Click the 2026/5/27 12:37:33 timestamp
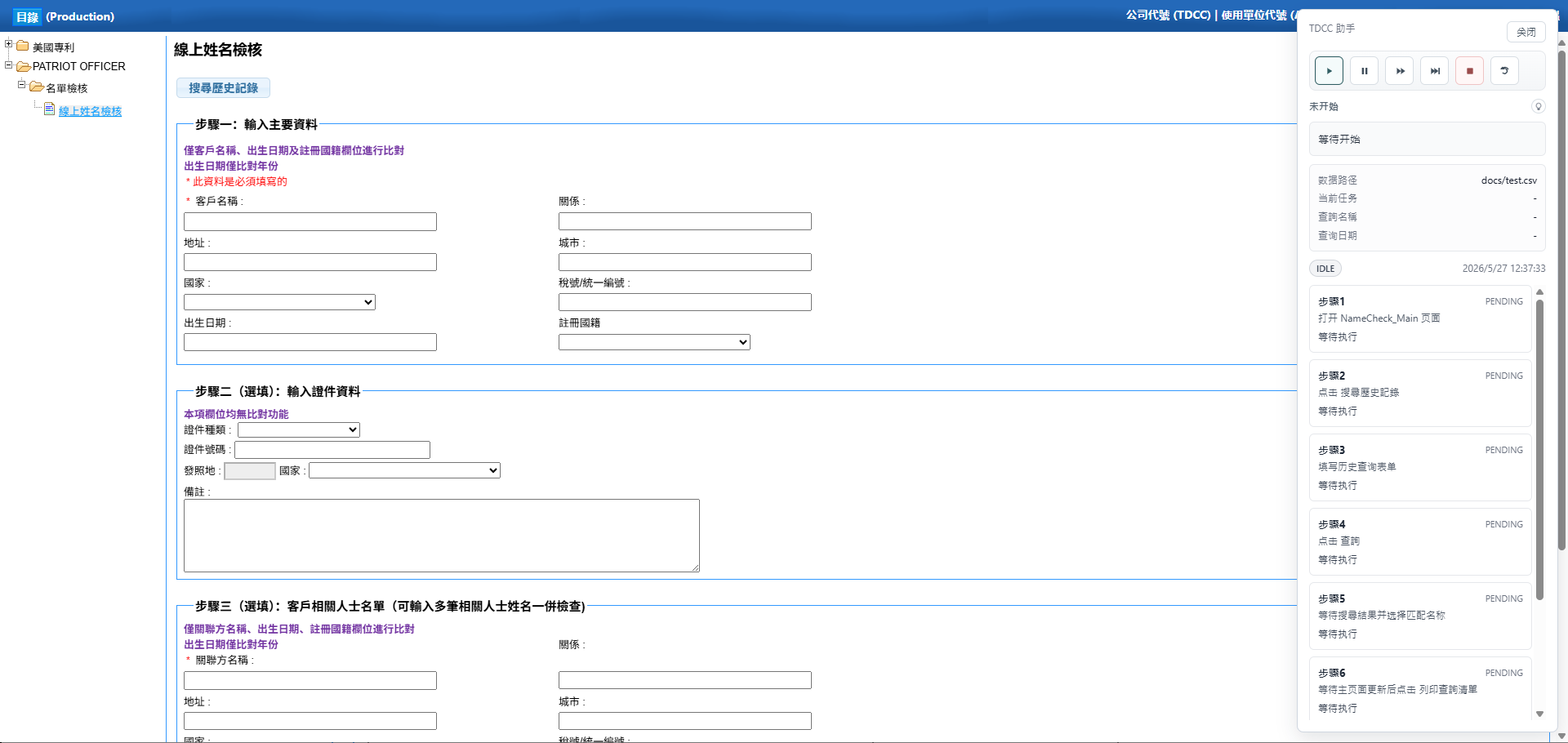The width and height of the screenshot is (1568, 743). point(1503,269)
